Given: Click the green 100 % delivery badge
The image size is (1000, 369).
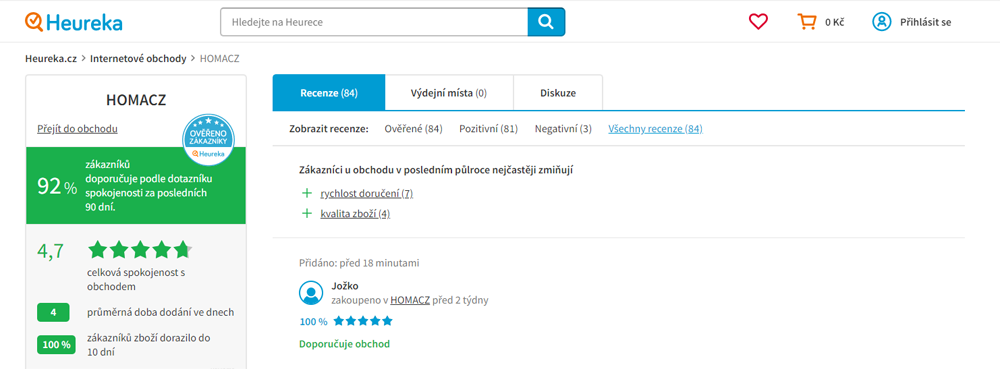Looking at the screenshot, I should [x=56, y=344].
